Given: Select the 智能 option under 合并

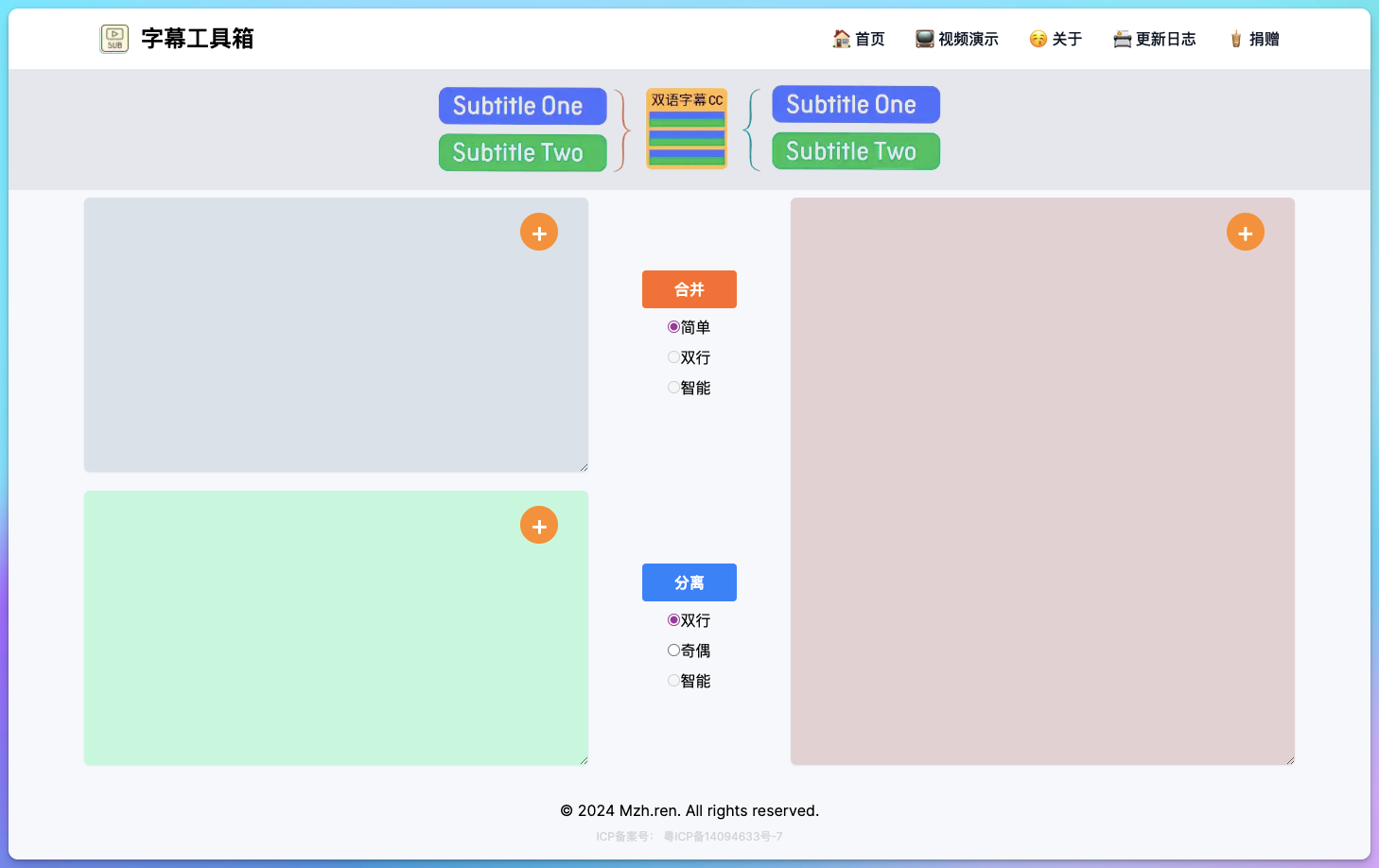Looking at the screenshot, I should [673, 387].
